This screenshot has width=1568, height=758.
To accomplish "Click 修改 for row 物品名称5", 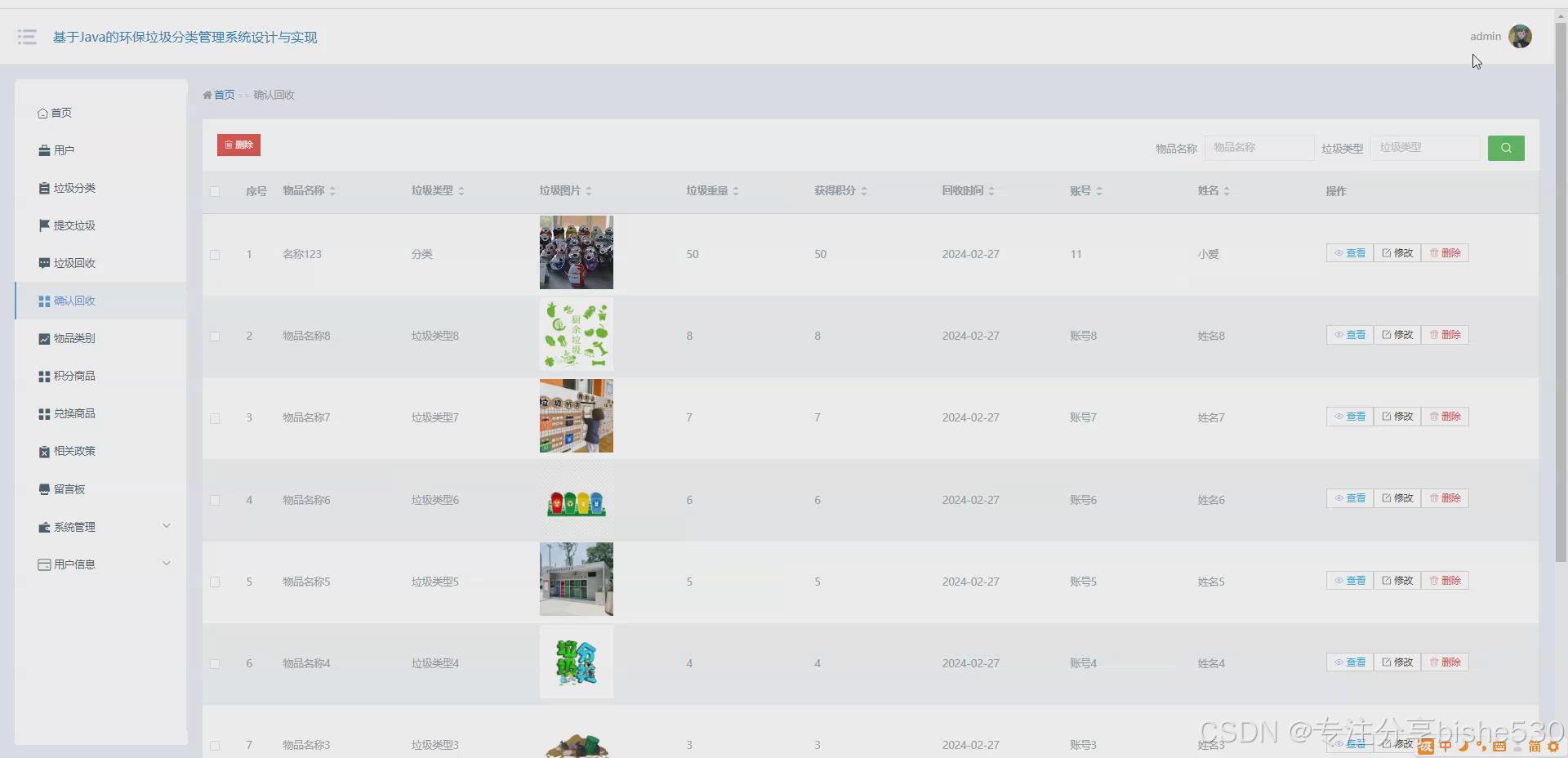I will pos(1397,581).
